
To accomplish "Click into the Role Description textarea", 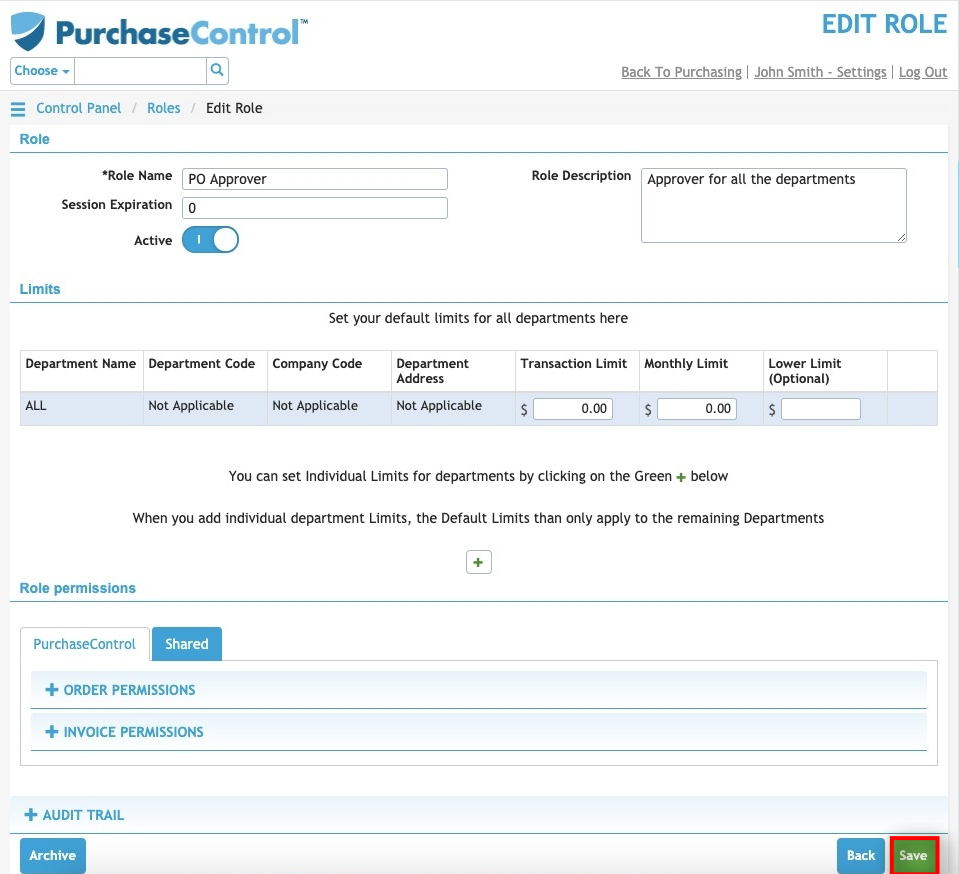I will coord(774,206).
